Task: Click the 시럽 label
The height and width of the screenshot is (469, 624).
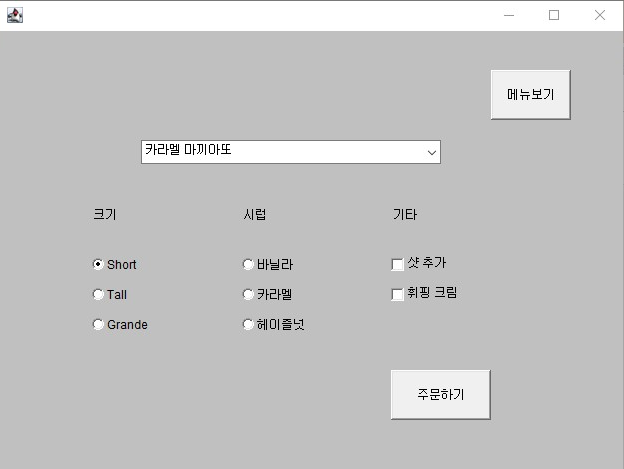Action: [x=255, y=214]
